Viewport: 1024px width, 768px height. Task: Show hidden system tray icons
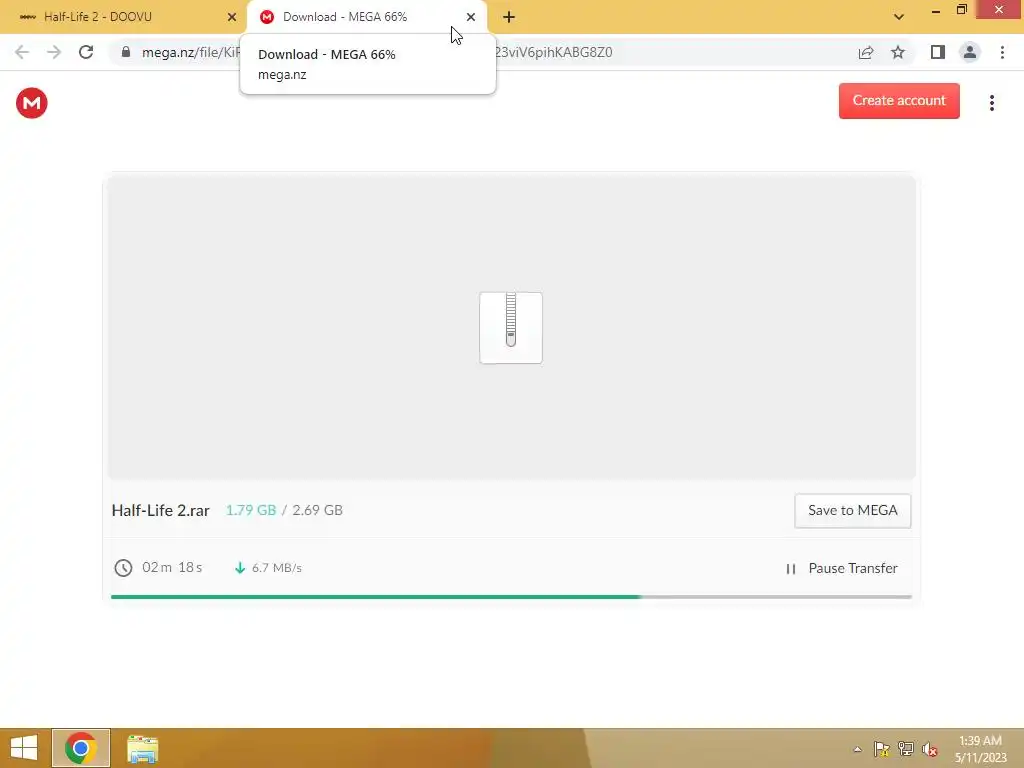click(857, 749)
